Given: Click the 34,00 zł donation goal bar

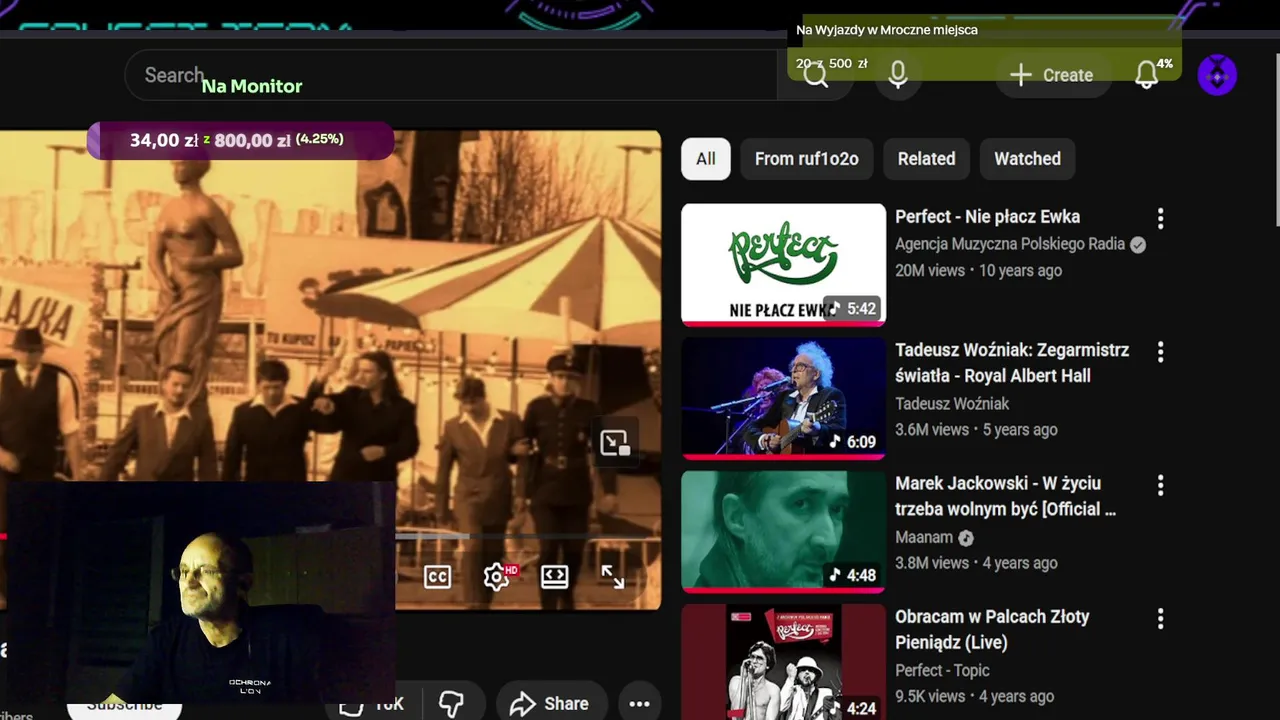Looking at the screenshot, I should pos(240,140).
